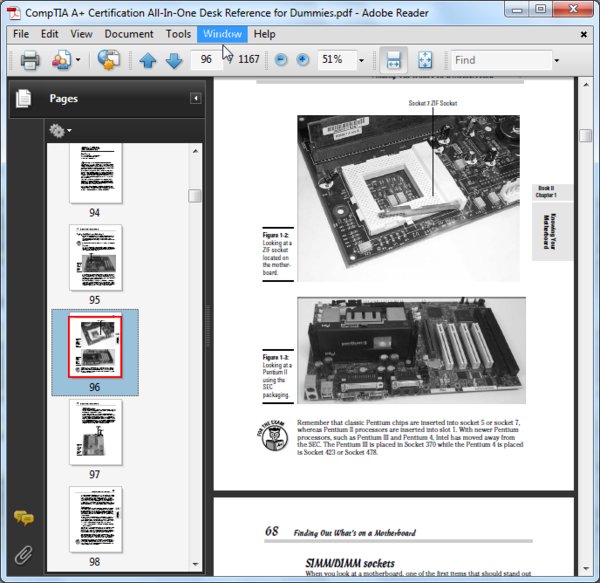Image resolution: width=600 pixels, height=583 pixels.
Task: Select page 95 thumbnail
Action: 96,257
